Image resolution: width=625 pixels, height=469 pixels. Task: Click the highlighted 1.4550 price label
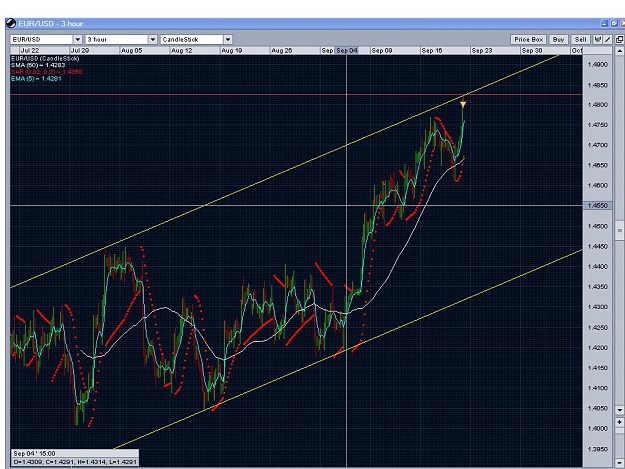[x=597, y=206]
